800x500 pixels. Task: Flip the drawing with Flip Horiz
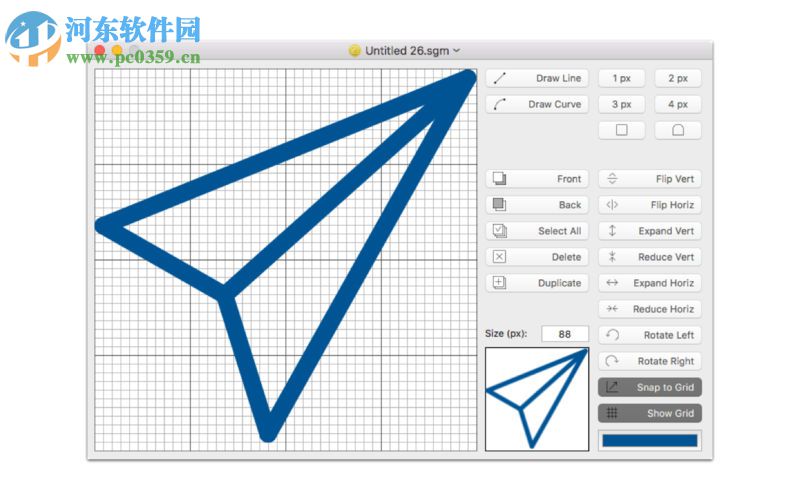click(x=649, y=205)
